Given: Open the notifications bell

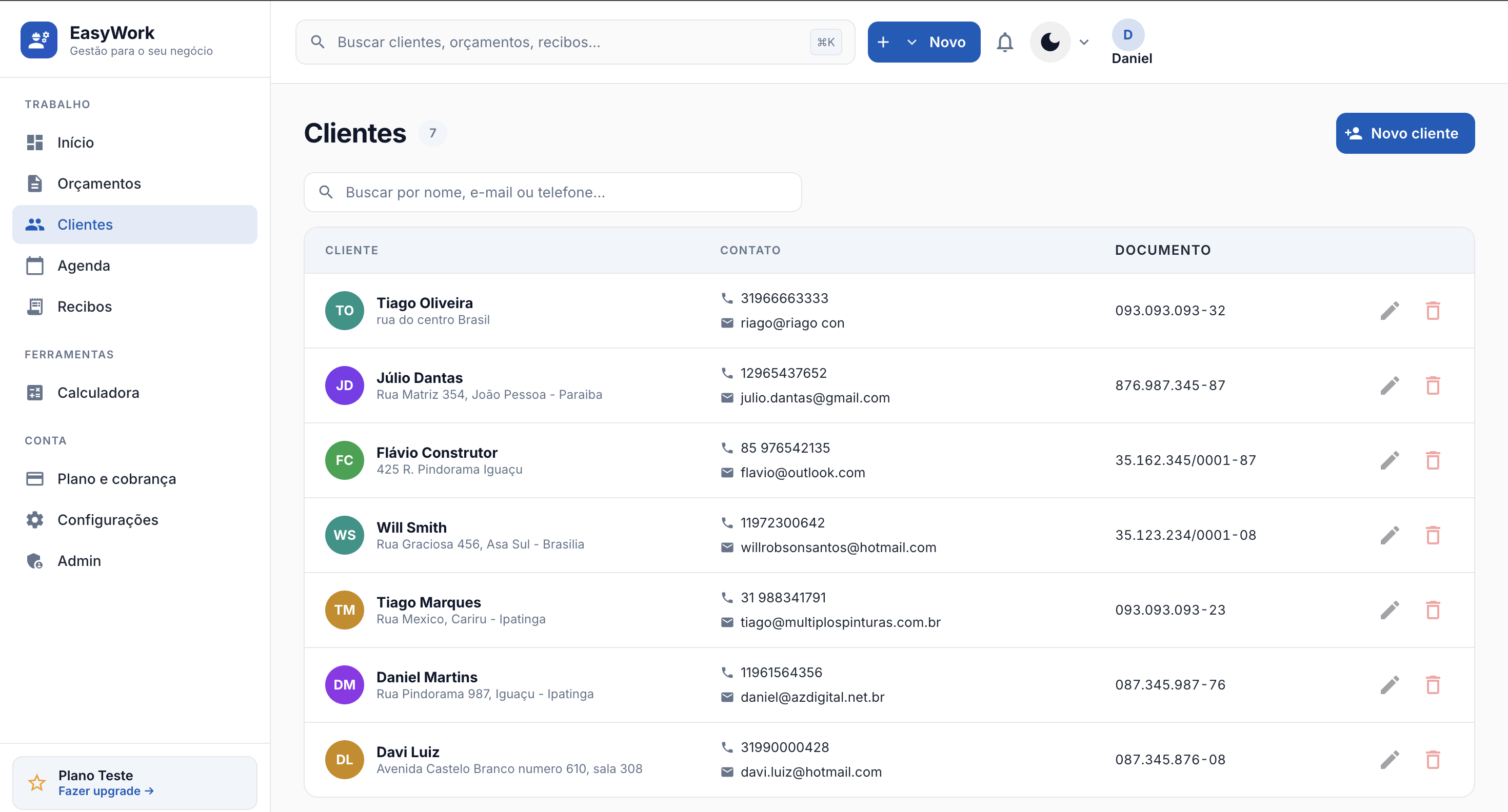Looking at the screenshot, I should [x=1004, y=42].
